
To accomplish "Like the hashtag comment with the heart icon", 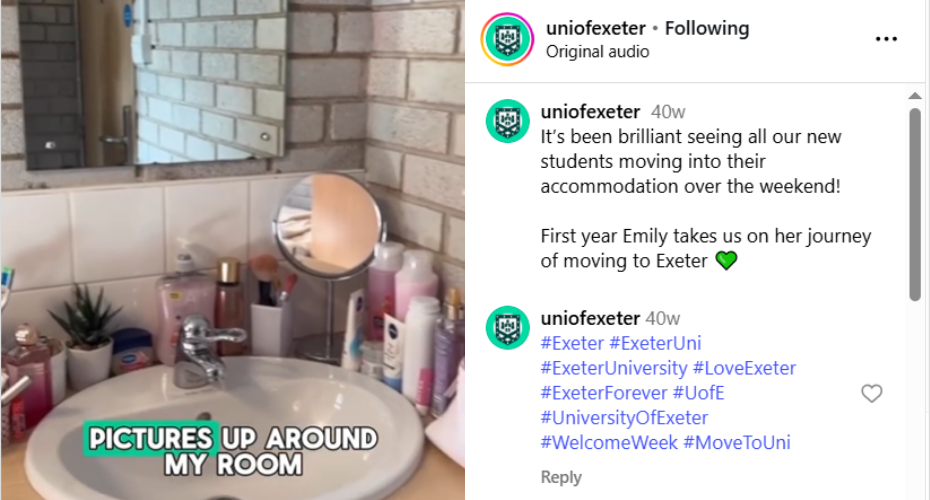I will (871, 393).
